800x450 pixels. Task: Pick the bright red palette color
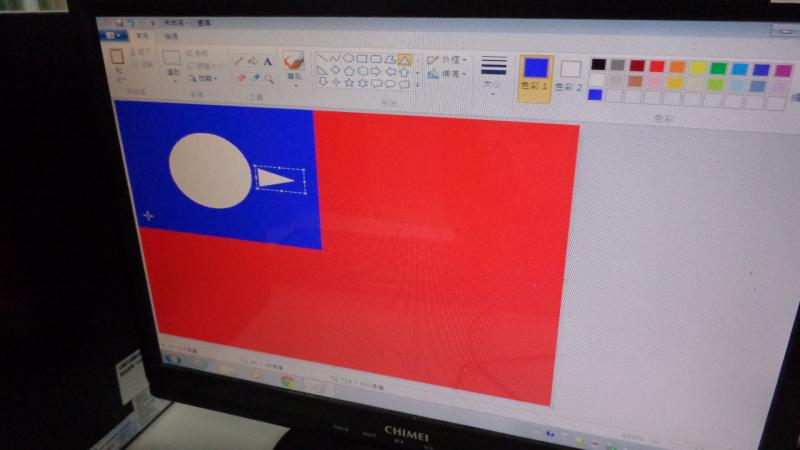[657, 66]
